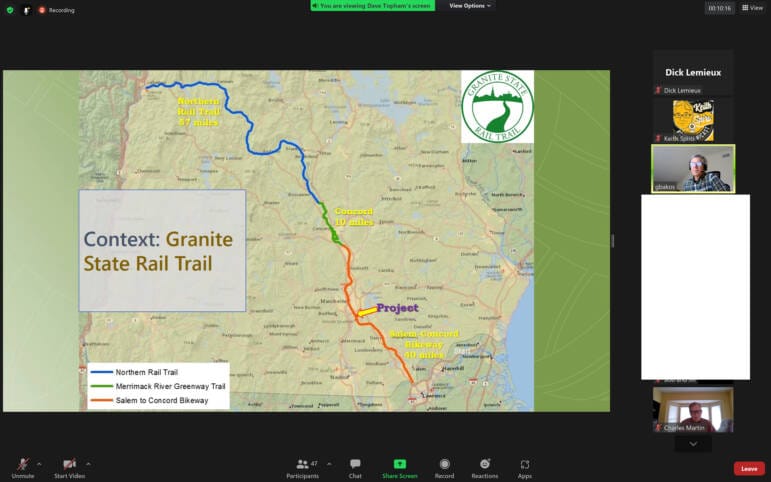Click the Start Video camera icon
The height and width of the screenshot is (482, 771).
tap(69, 464)
